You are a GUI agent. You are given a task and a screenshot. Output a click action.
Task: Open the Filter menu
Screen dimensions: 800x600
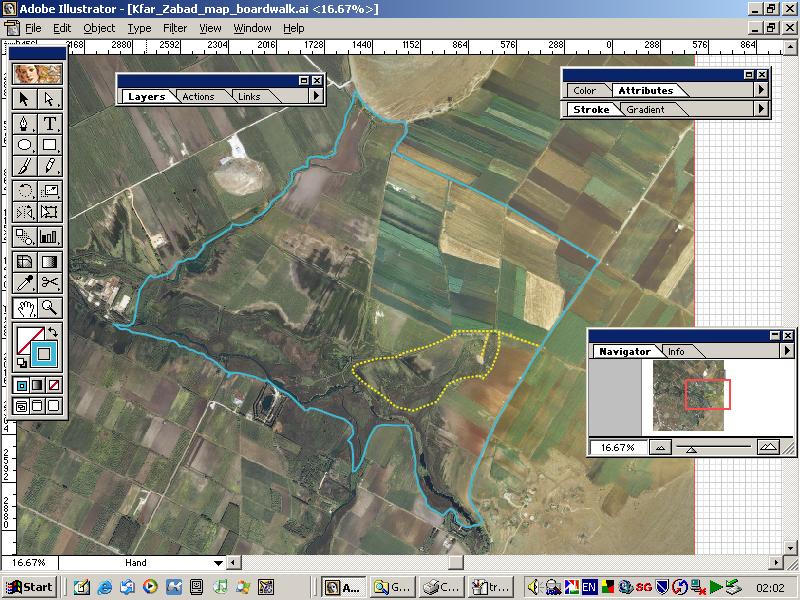[x=174, y=28]
